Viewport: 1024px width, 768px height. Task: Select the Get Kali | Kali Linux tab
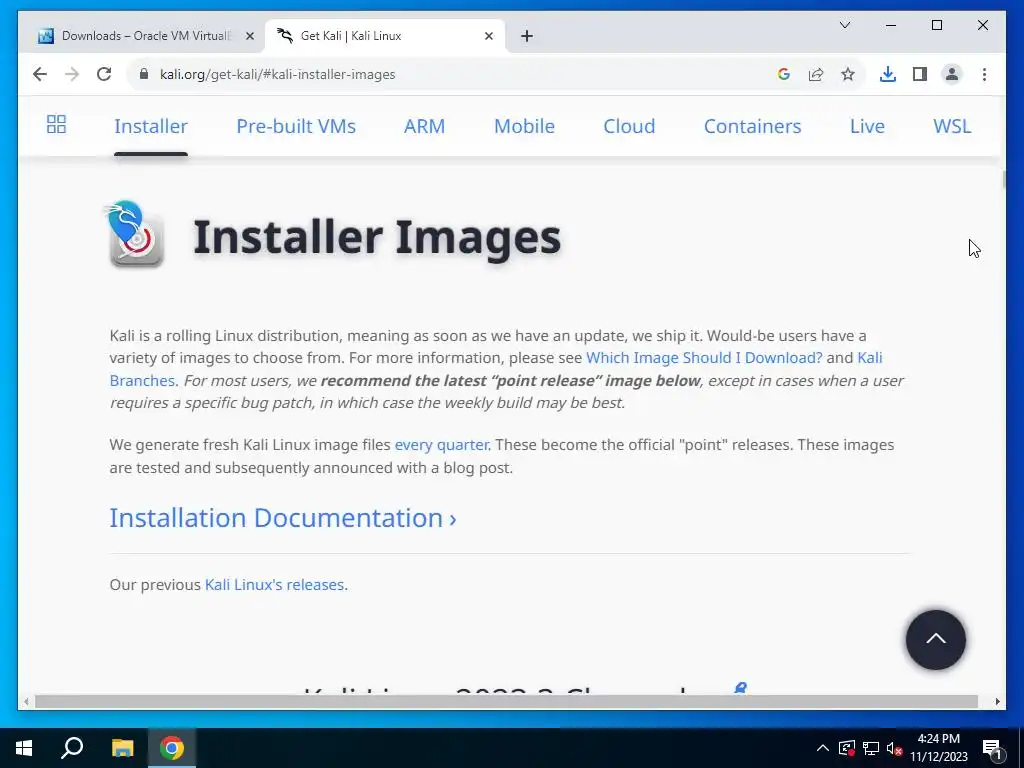pos(385,36)
